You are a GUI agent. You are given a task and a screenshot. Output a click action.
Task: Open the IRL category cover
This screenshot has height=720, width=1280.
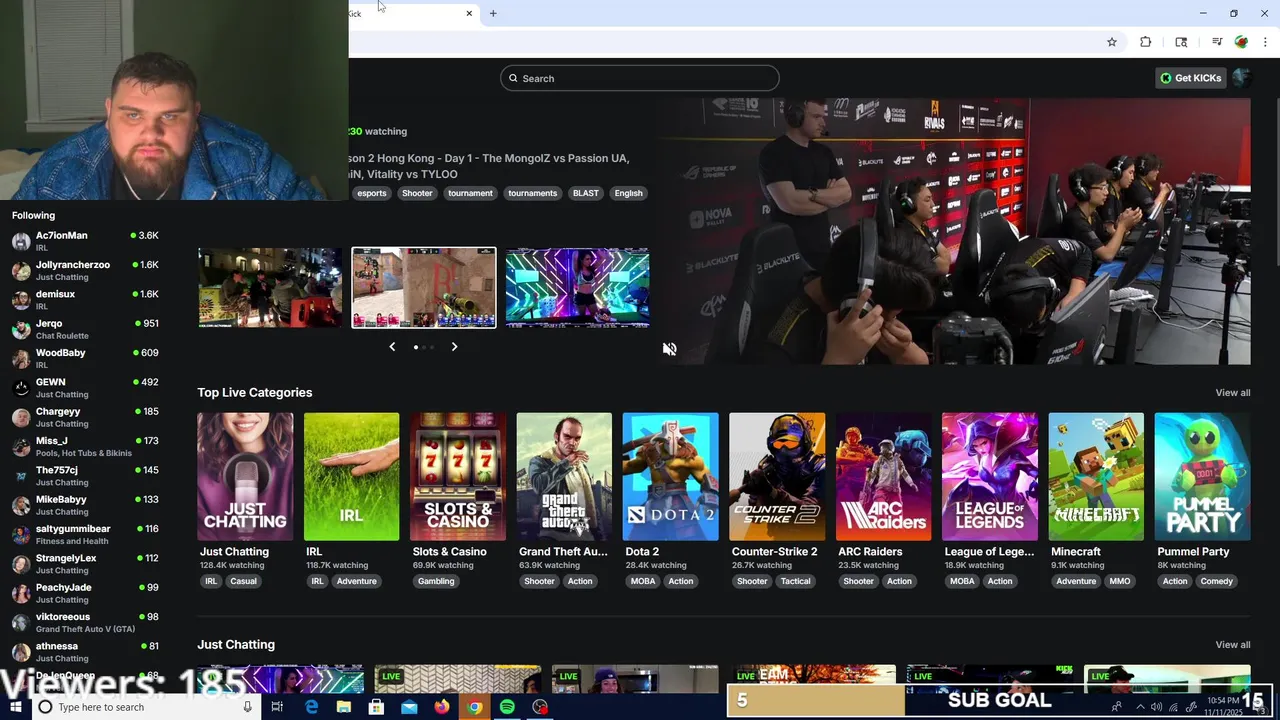351,477
